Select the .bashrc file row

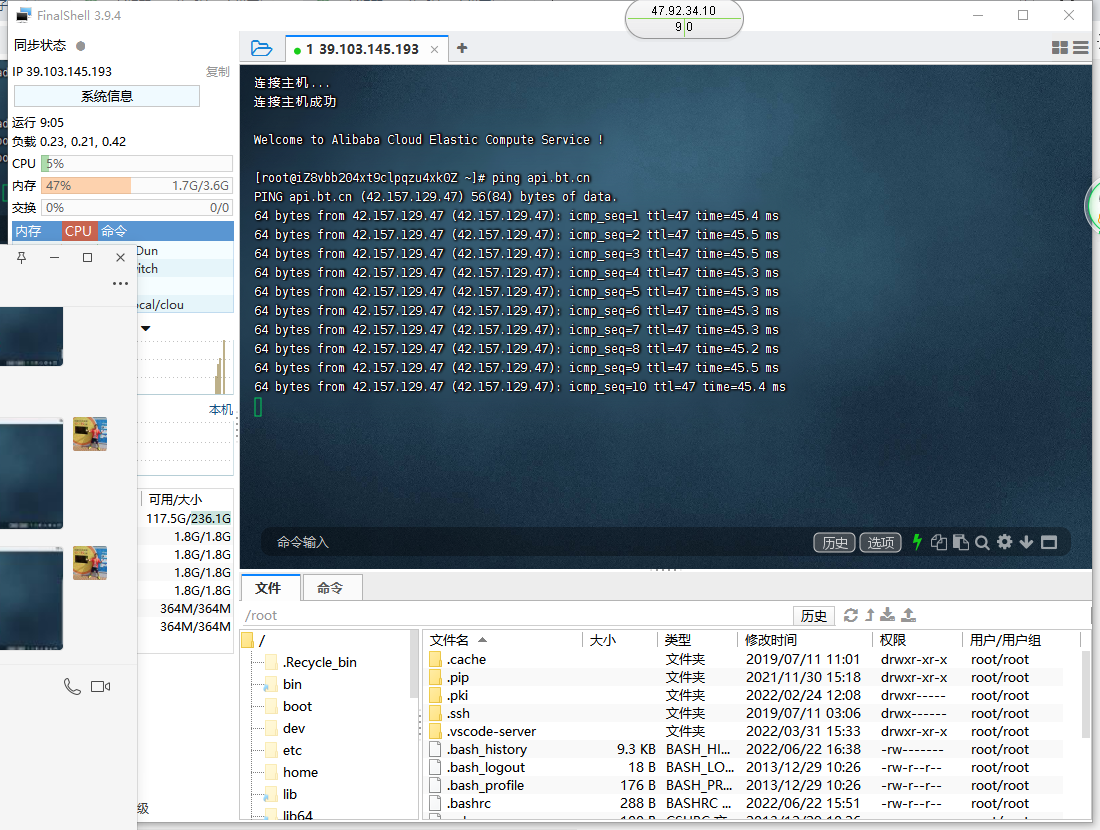[x=746, y=803]
